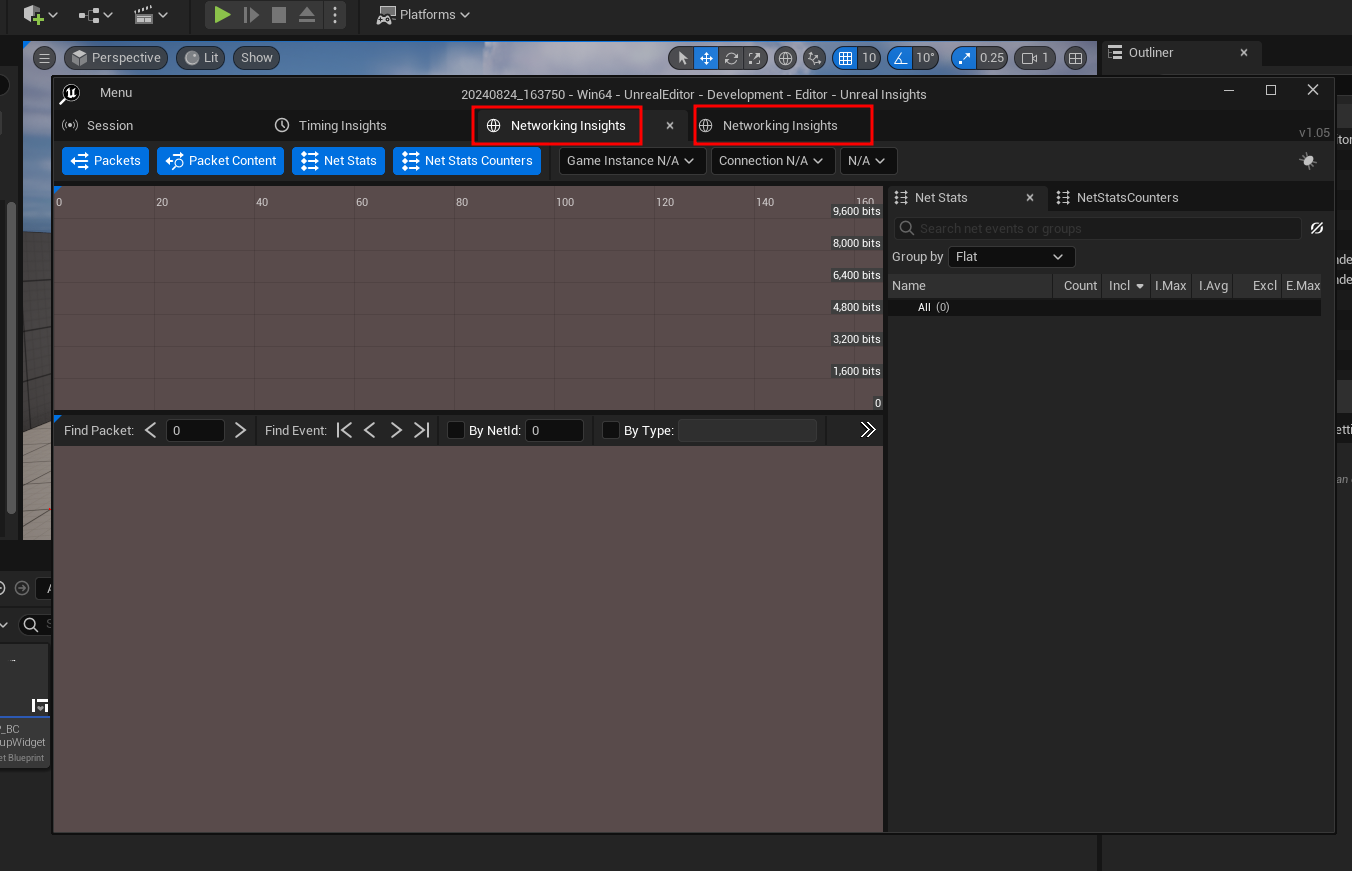Go to next event arrow
Viewport: 1352px width, 871px height.
(396, 430)
